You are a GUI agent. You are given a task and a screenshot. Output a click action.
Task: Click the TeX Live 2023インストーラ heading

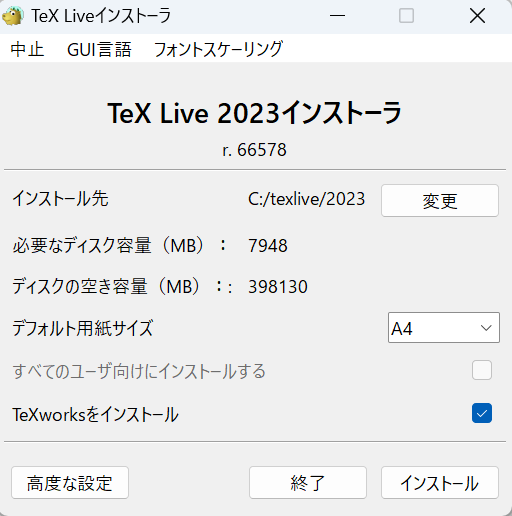tap(255, 113)
